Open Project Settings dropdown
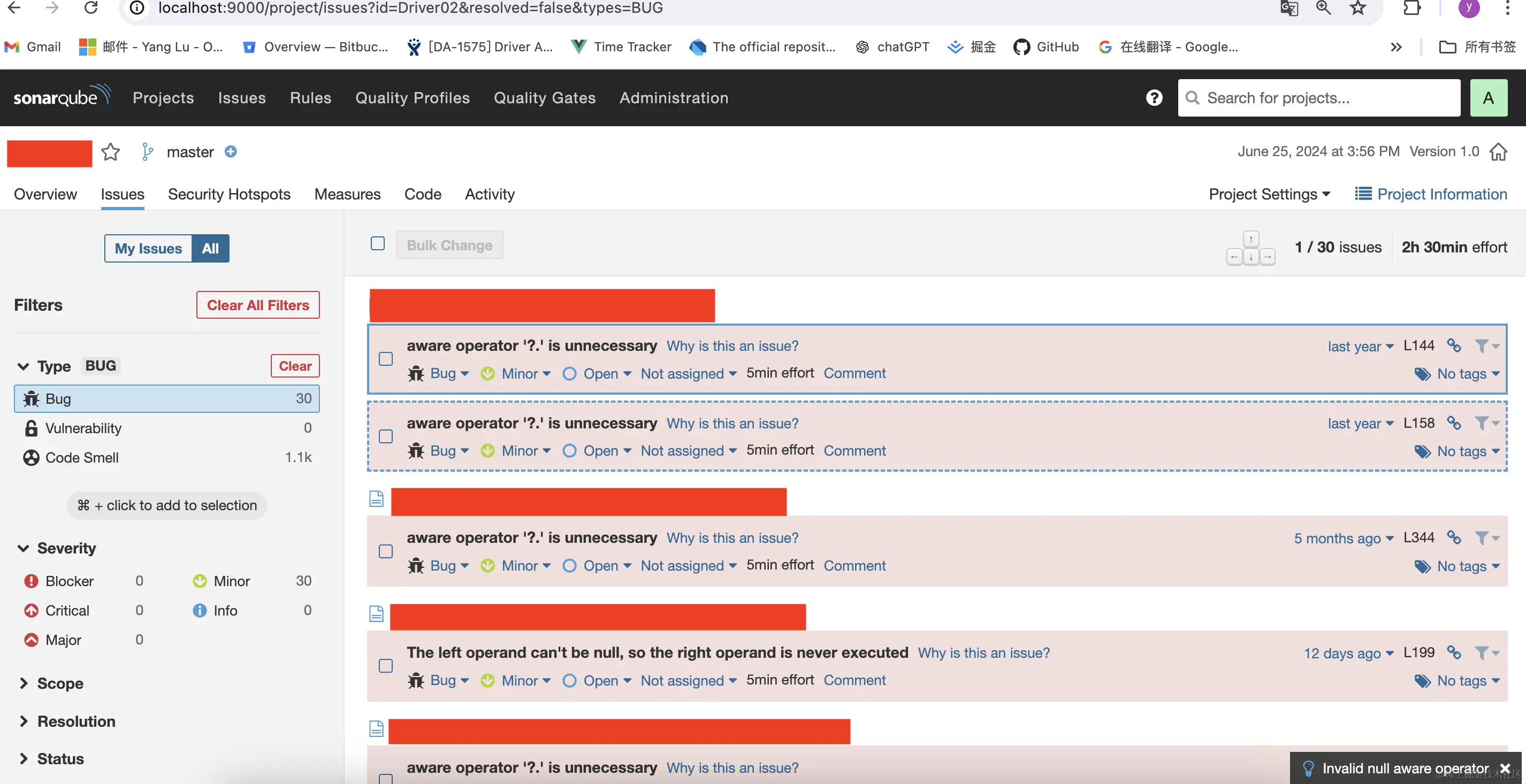Image resolution: width=1526 pixels, height=784 pixels. coord(1269,194)
